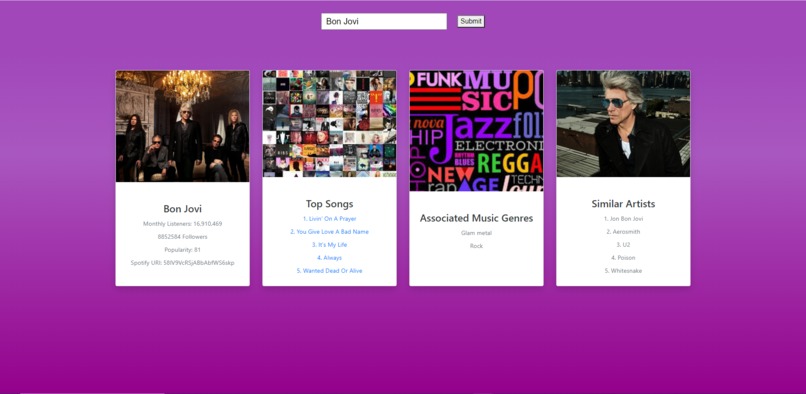Click similar artist Whitesnake

624,271
